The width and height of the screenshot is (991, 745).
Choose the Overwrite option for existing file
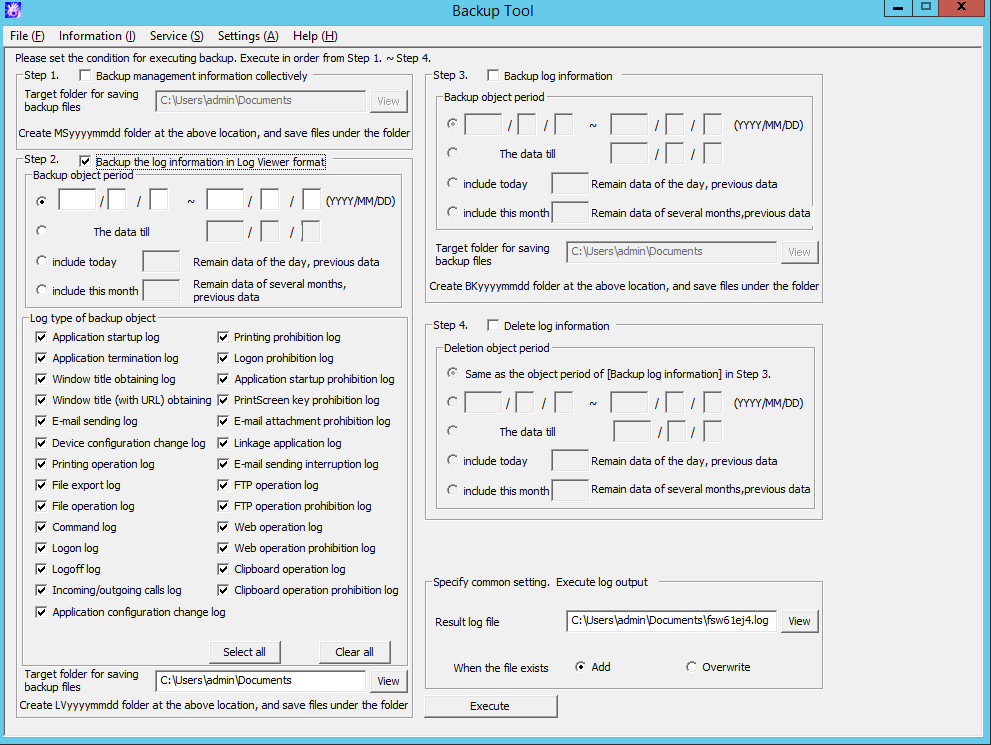pyautogui.click(x=691, y=667)
